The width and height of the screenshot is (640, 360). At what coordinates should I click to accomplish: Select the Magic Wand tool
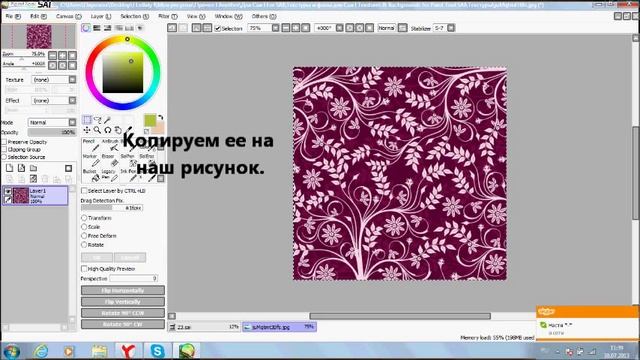point(107,120)
